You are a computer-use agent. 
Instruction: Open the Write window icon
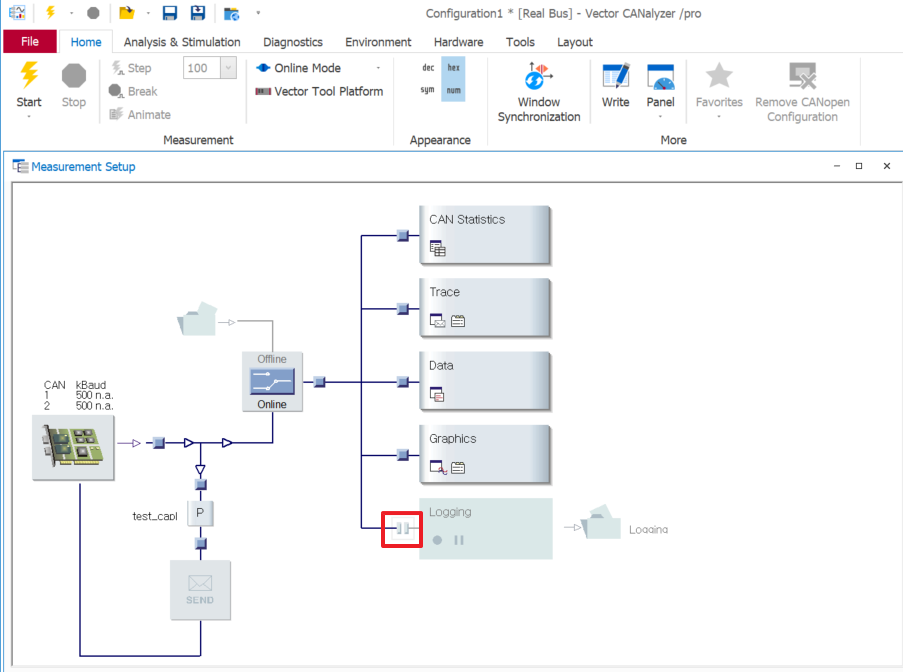[x=616, y=76]
